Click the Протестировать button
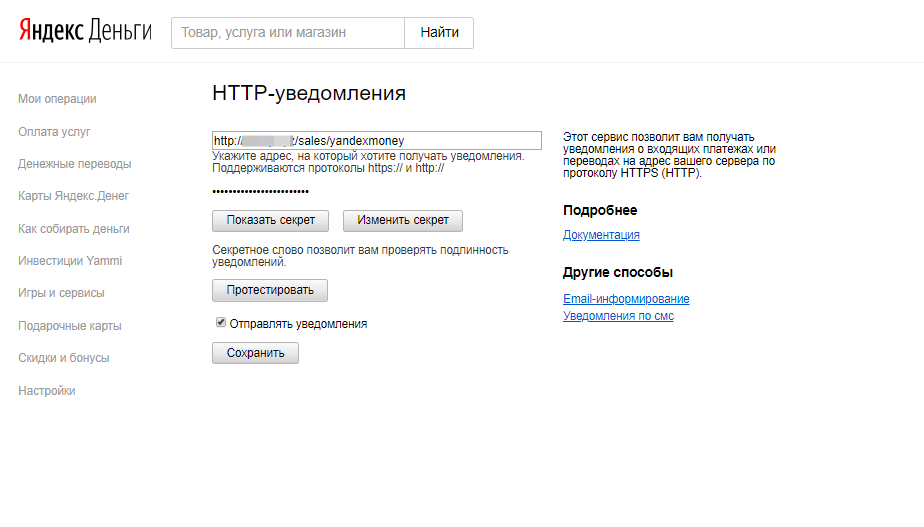924x527 pixels. [x=270, y=290]
